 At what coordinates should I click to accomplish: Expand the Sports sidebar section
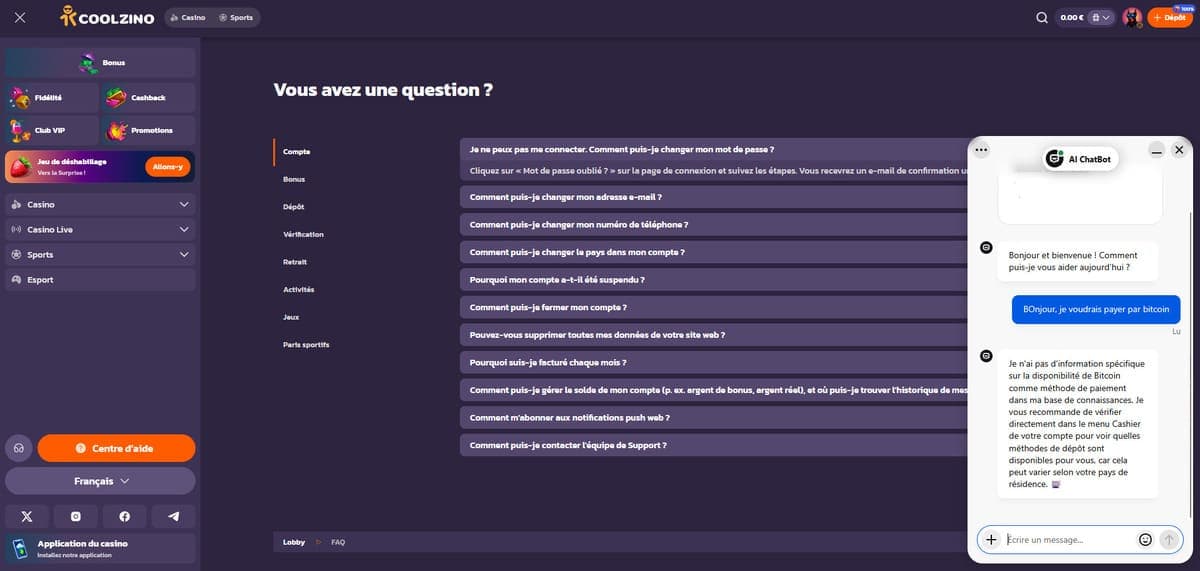point(100,254)
